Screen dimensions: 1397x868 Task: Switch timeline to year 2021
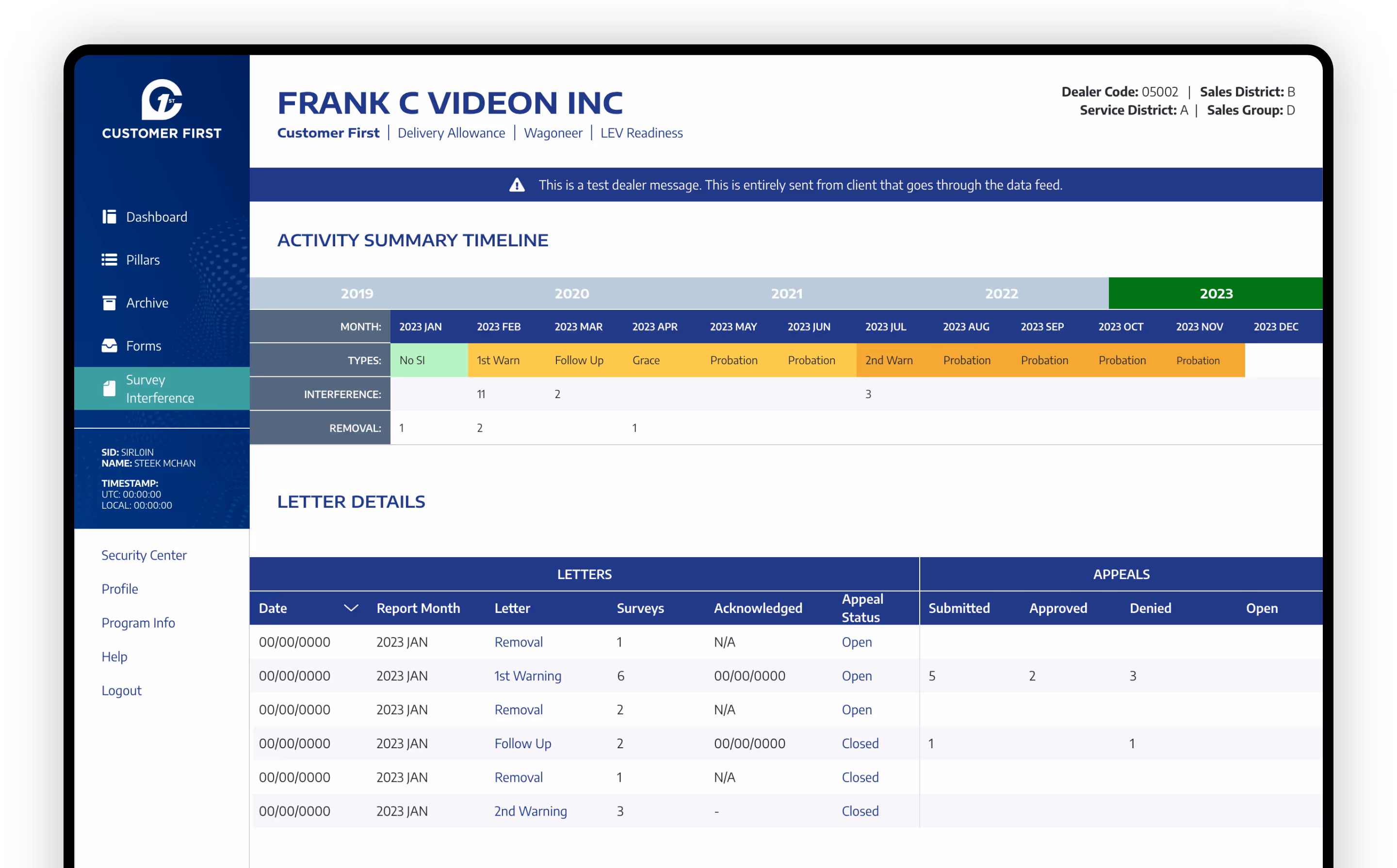pyautogui.click(x=786, y=293)
